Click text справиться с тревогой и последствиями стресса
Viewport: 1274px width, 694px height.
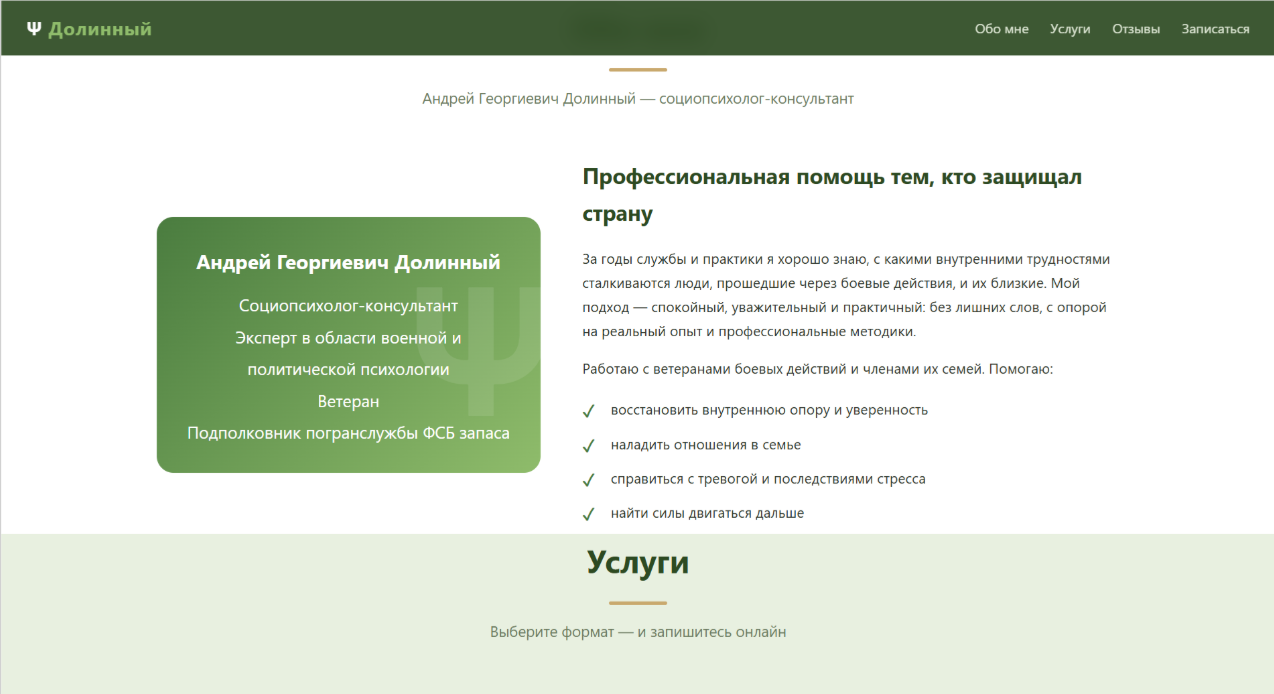[x=768, y=479]
